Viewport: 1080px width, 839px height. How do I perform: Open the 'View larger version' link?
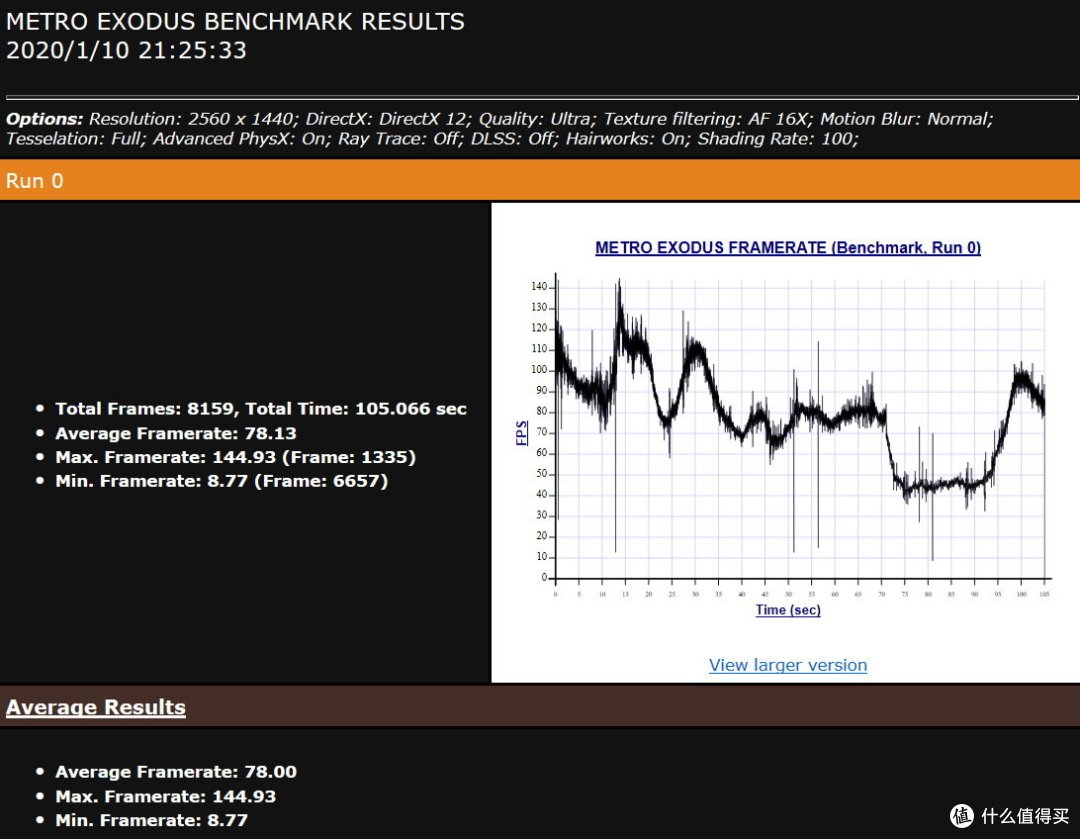787,665
